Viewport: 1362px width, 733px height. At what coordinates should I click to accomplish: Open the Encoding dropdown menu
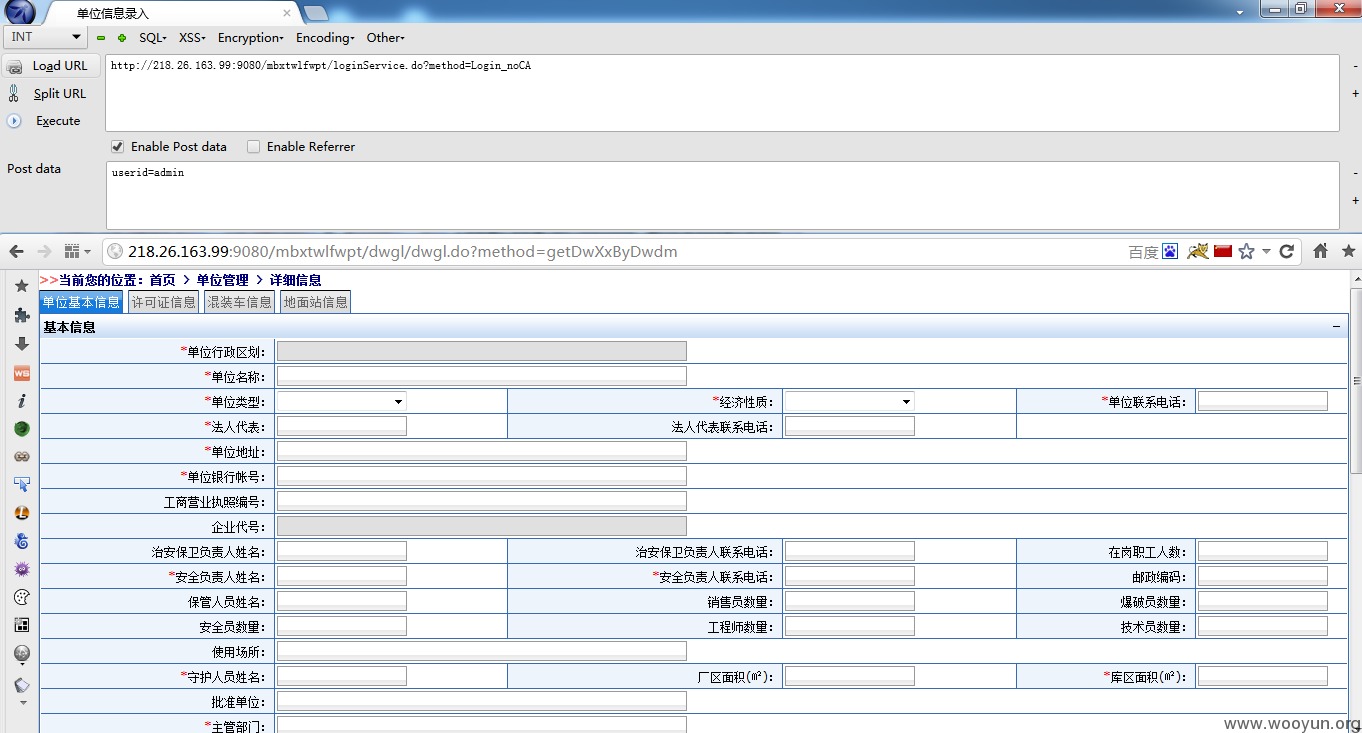[x=325, y=37]
